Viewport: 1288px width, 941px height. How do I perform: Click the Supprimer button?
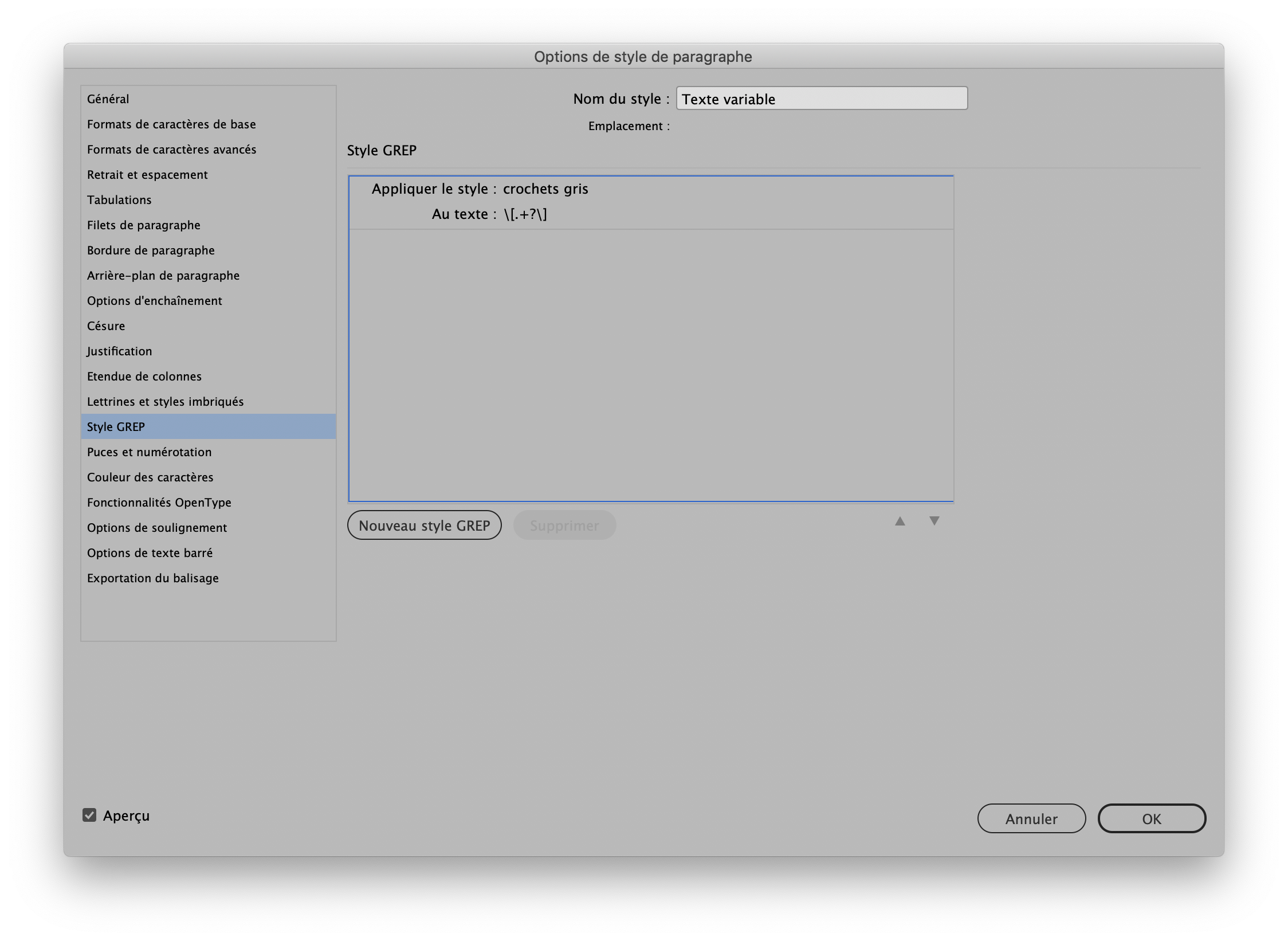564,525
